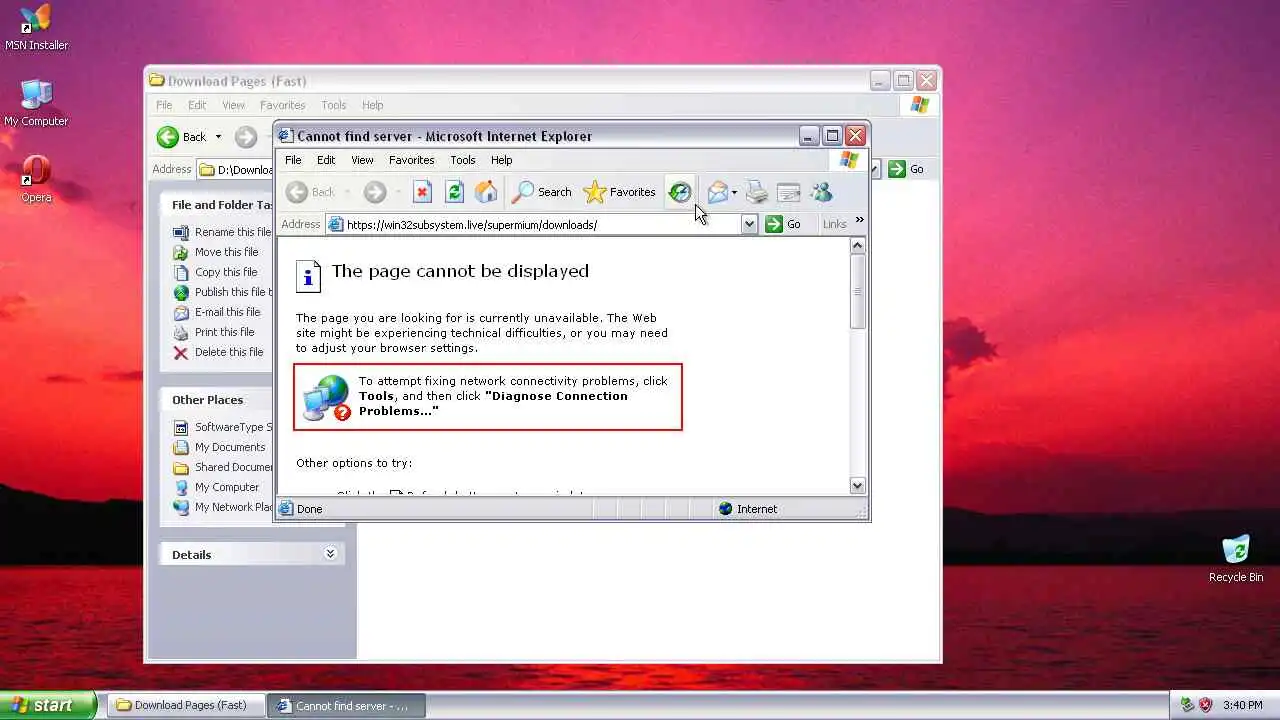The height and width of the screenshot is (720, 1280).
Task: Click the Mail envelope toolbar icon
Action: (x=717, y=192)
